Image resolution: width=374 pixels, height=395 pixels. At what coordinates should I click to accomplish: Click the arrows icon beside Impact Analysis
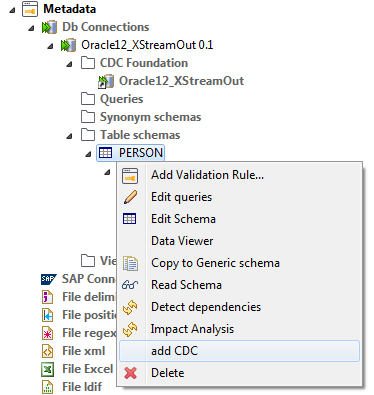[130, 329]
